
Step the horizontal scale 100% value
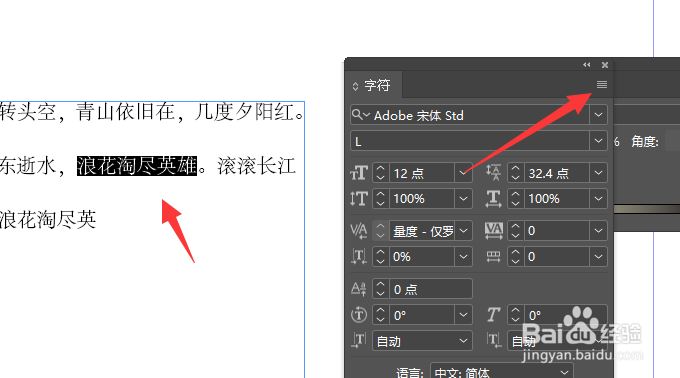coord(515,199)
